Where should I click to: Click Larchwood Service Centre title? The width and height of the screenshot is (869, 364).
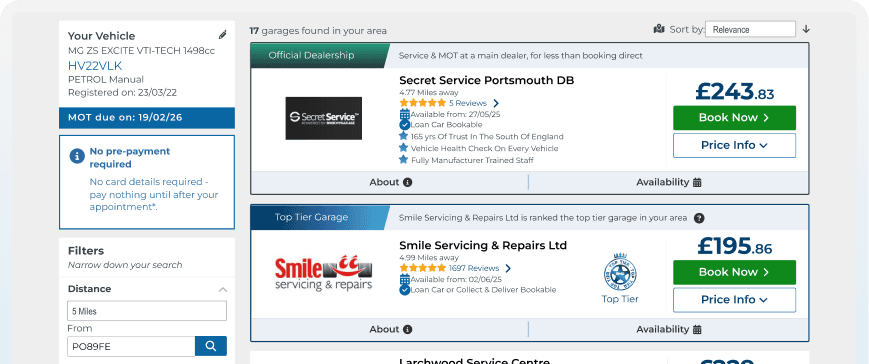pyautogui.click(x=474, y=361)
